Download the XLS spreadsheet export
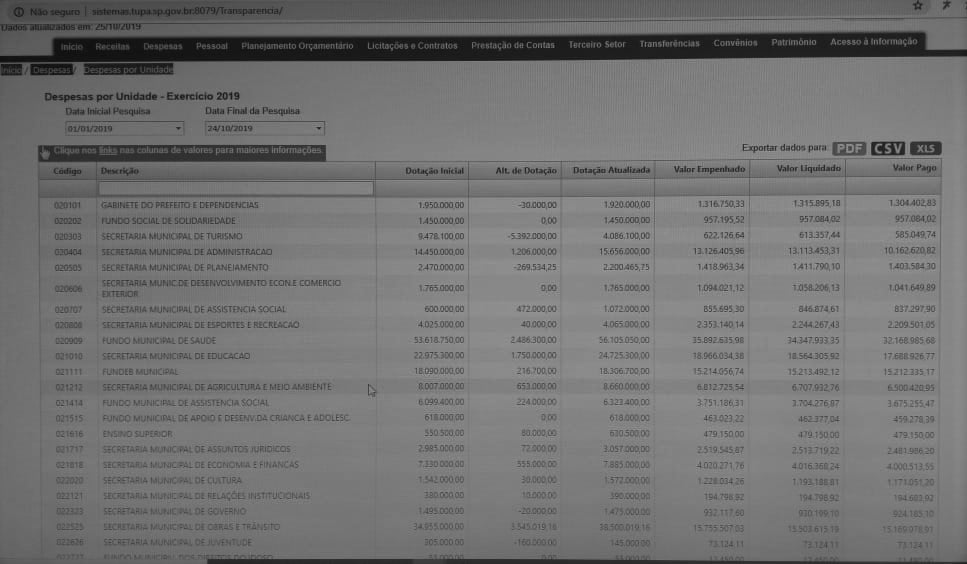The image size is (967, 564). tap(925, 148)
